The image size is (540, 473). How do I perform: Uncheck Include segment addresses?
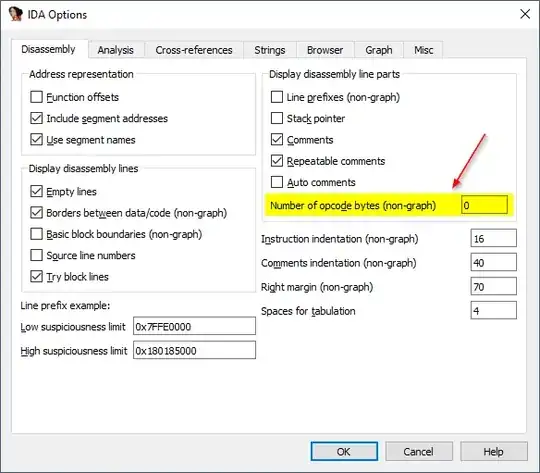click(37, 118)
